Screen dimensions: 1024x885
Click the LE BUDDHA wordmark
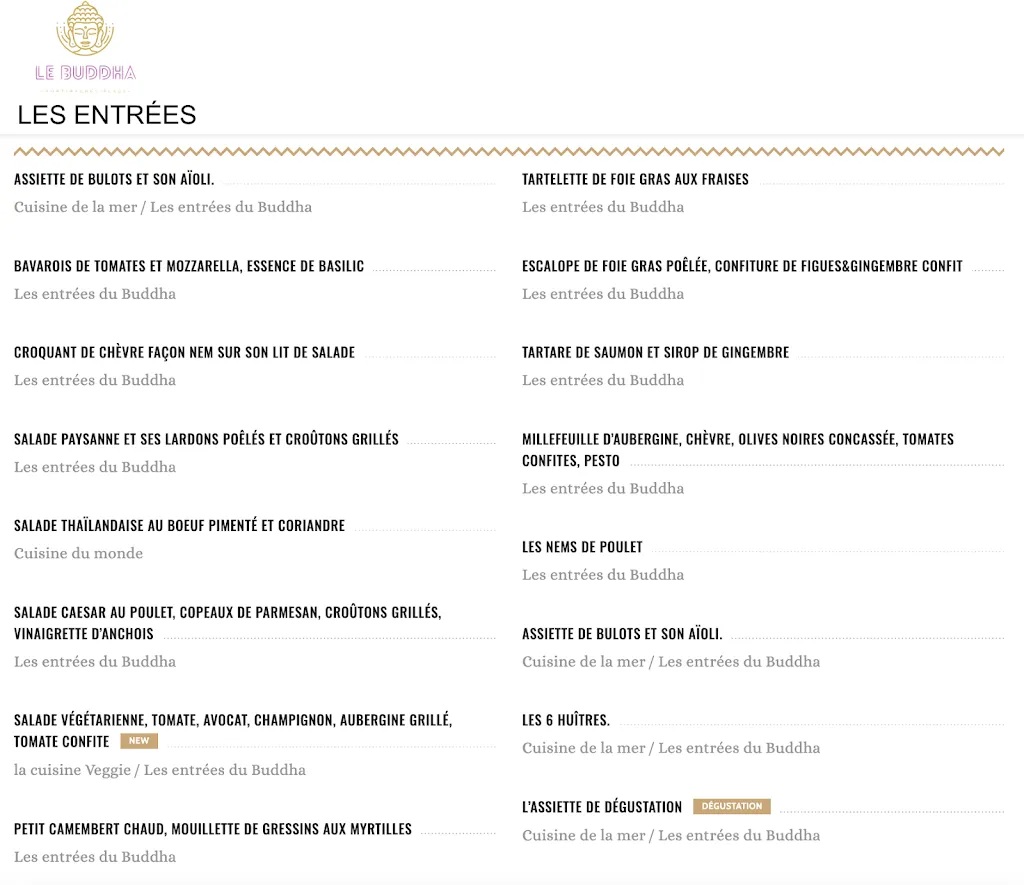pyautogui.click(x=85, y=71)
